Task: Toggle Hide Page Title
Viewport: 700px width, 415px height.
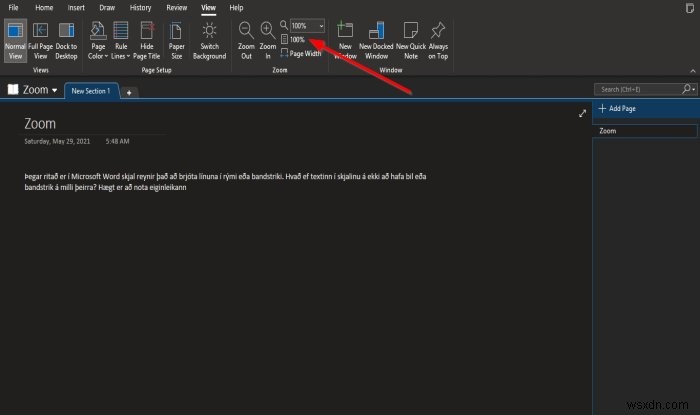Action: tap(146, 41)
